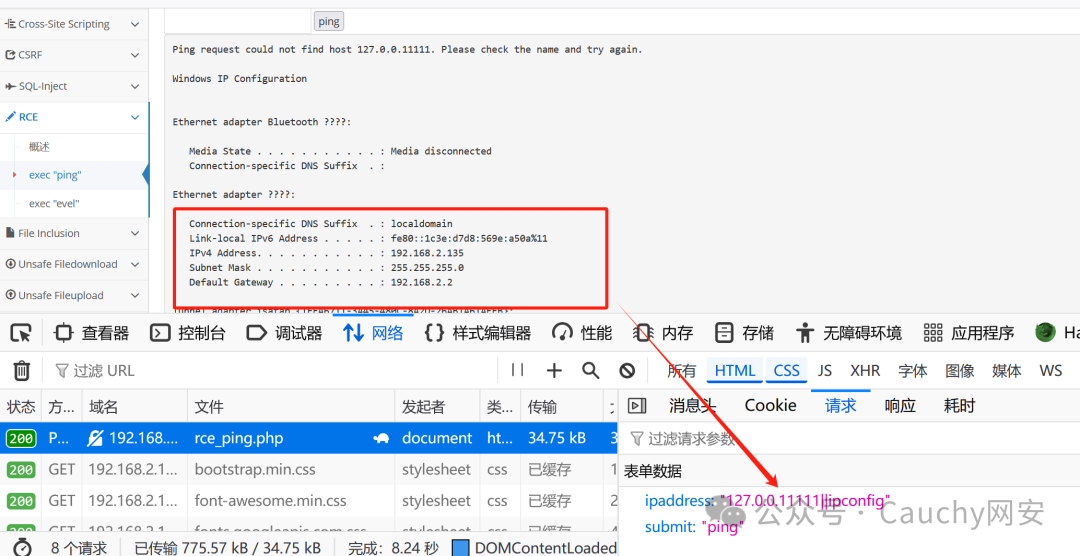The image size is (1080, 556).
Task: Sort requests by 传输 column header
Action: click(x=562, y=406)
